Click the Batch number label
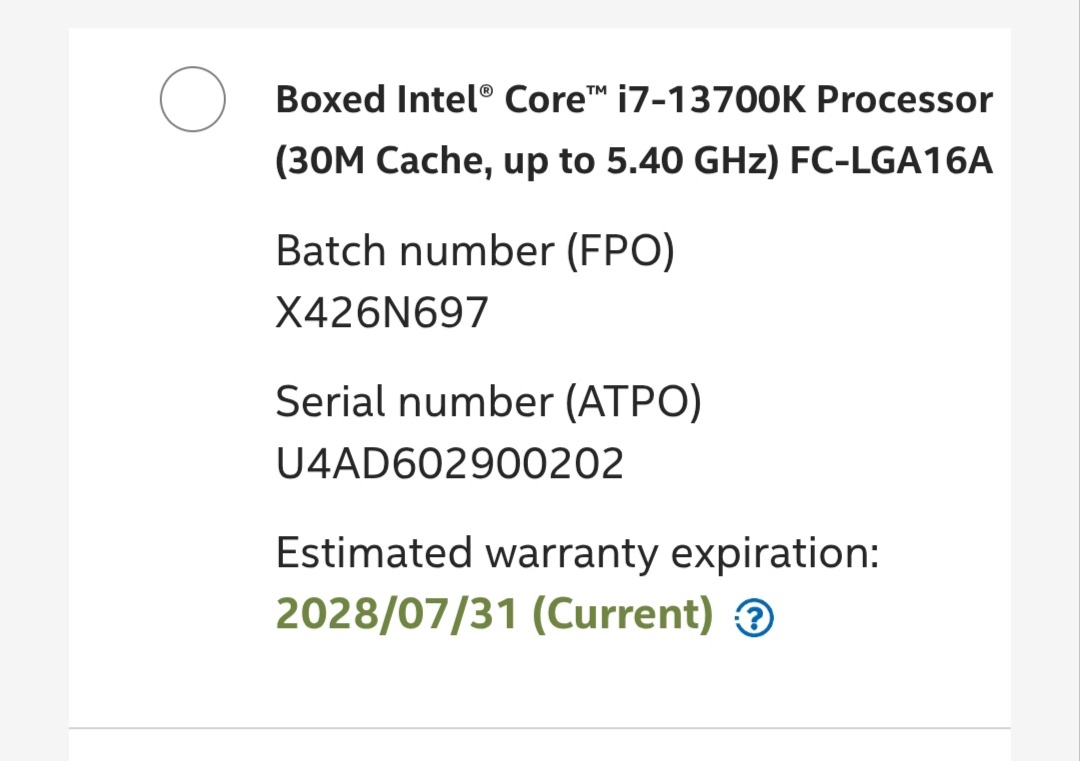Screen dimensions: 1080x761 pos(415,250)
